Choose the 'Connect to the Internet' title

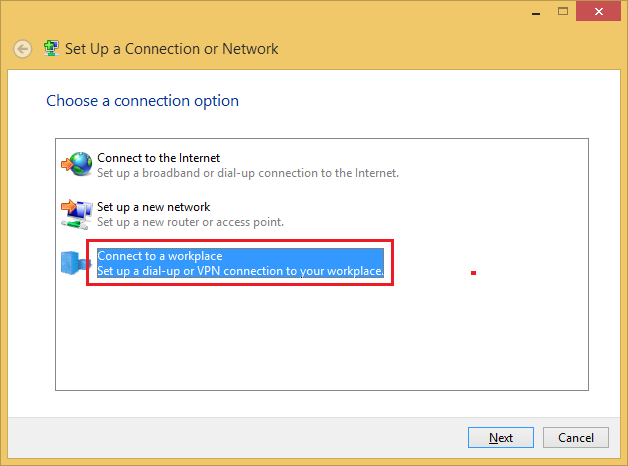(x=159, y=158)
